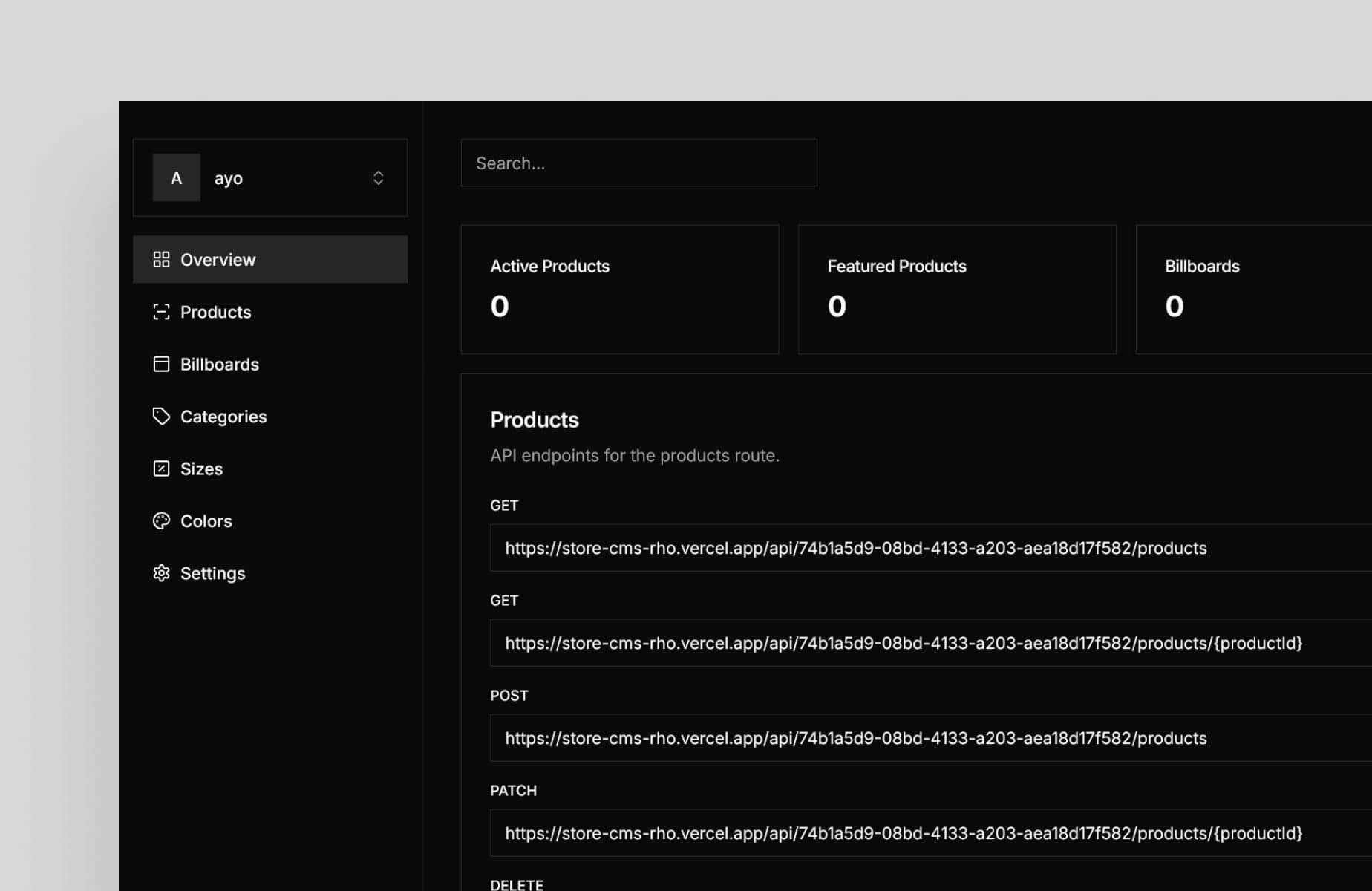The width and height of the screenshot is (1372, 891).
Task: Open the Colors page
Action: click(206, 520)
